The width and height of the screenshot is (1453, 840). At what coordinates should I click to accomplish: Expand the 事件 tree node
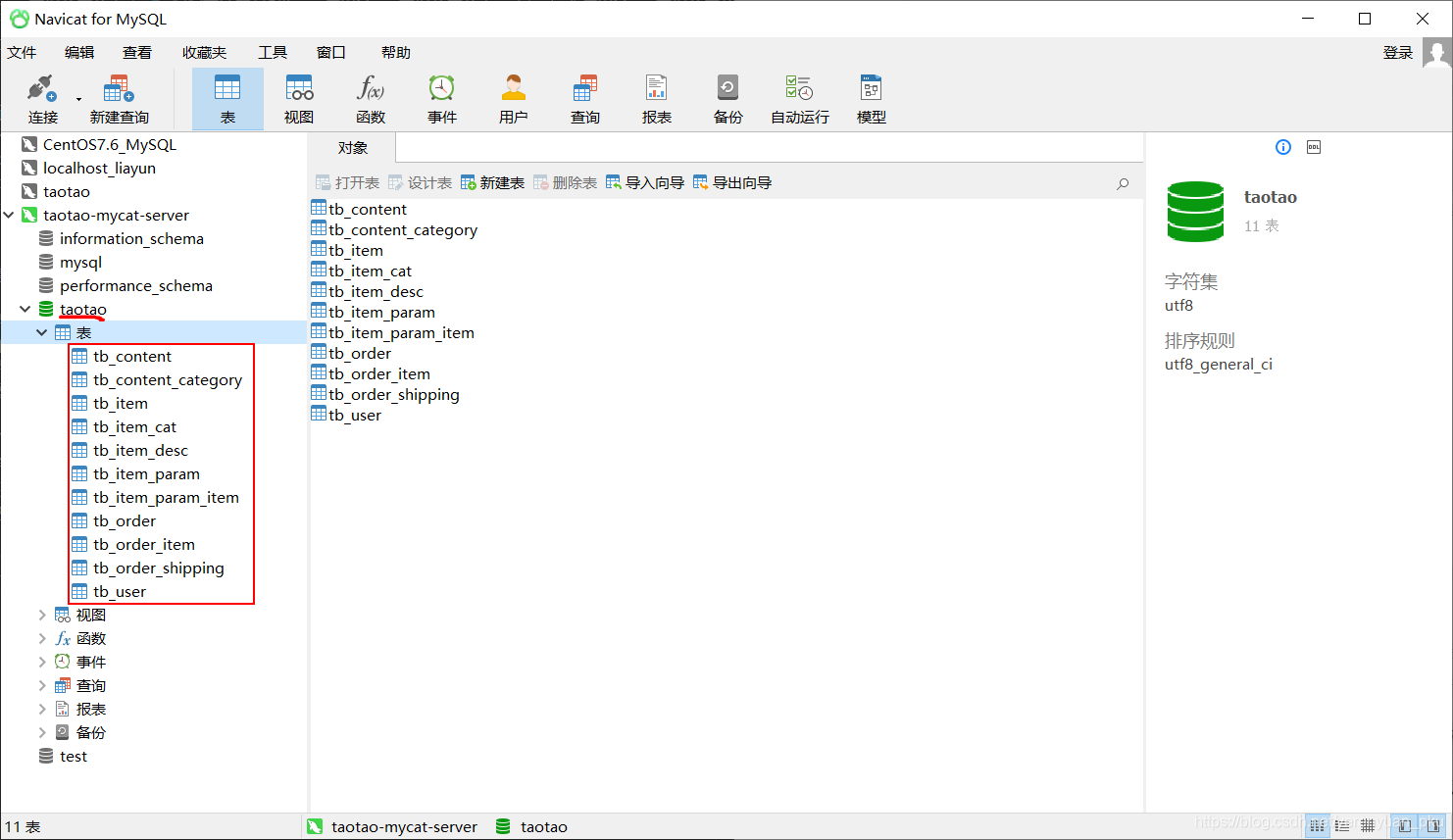42,662
